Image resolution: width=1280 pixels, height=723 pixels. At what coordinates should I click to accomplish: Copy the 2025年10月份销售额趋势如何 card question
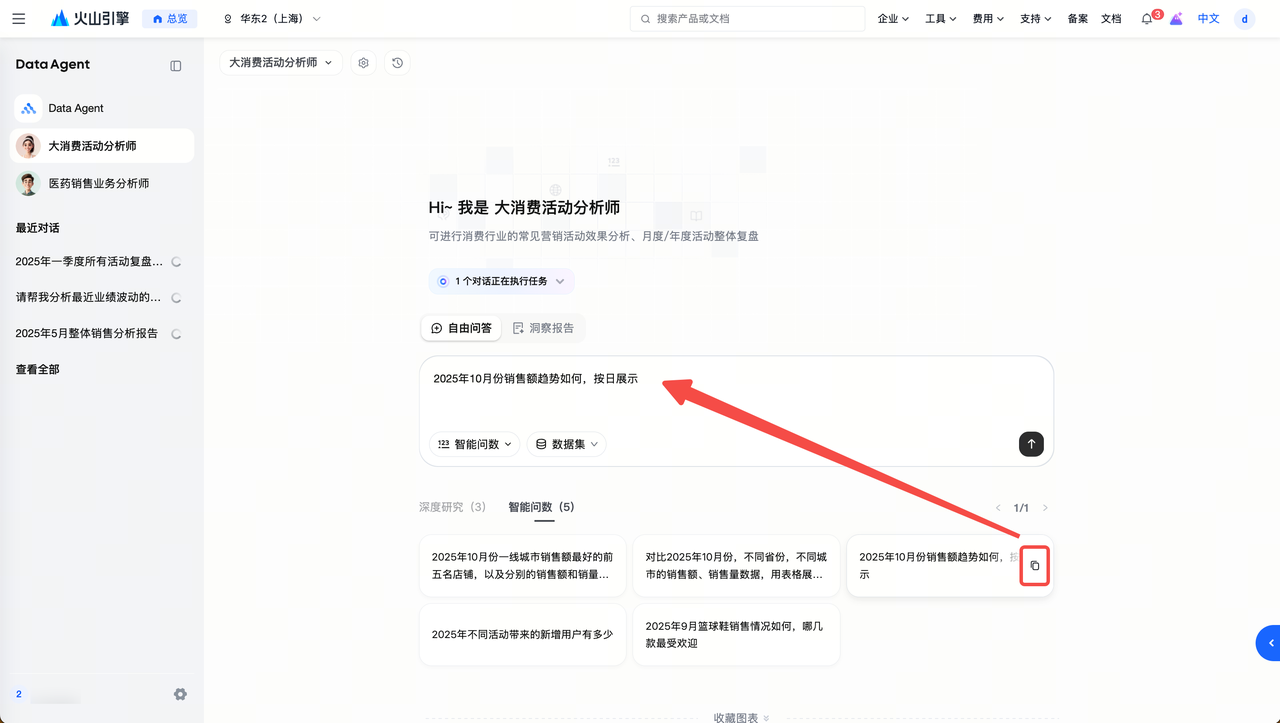point(1035,566)
